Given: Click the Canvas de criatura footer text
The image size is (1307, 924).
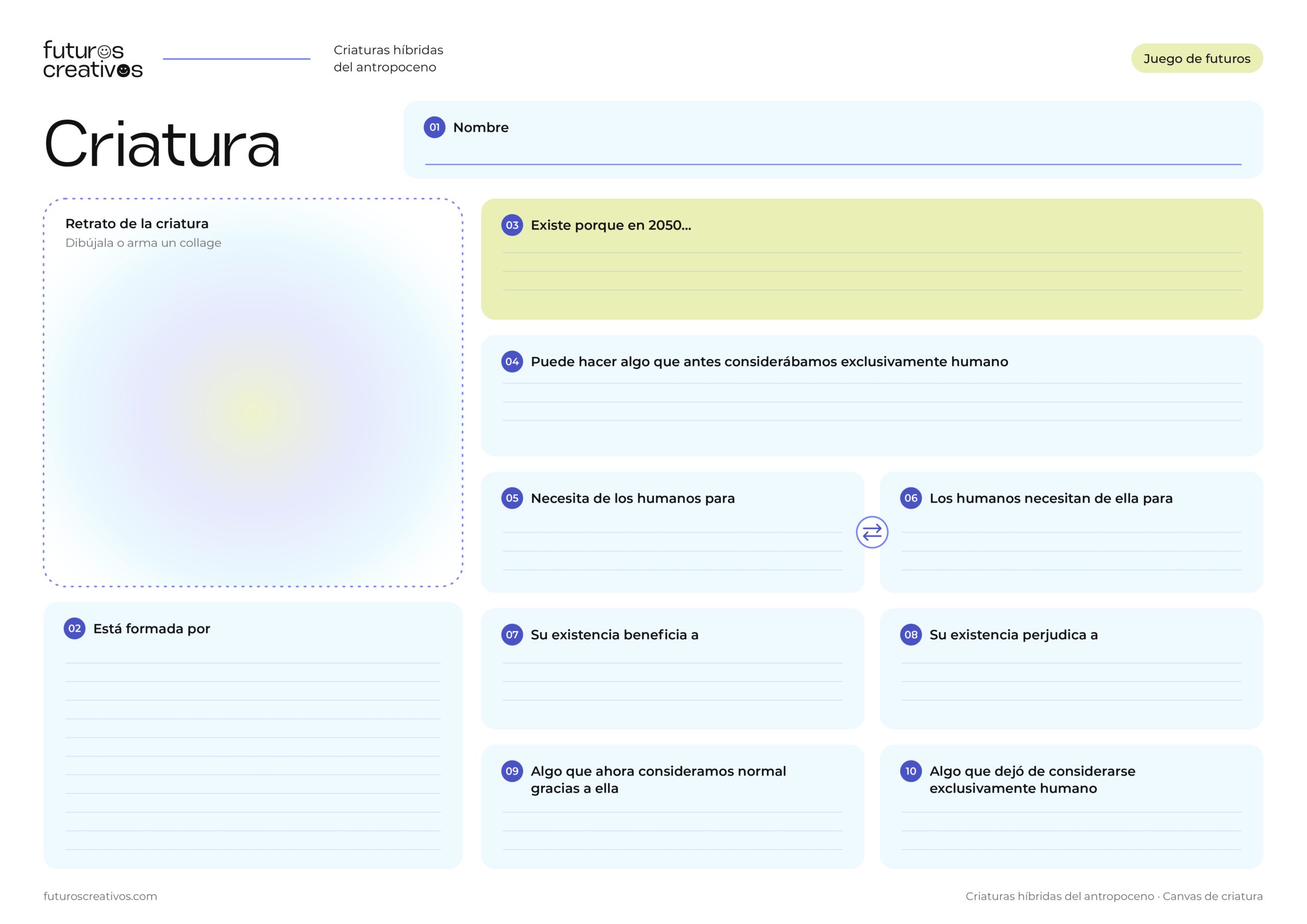Looking at the screenshot, I should tap(1212, 896).
